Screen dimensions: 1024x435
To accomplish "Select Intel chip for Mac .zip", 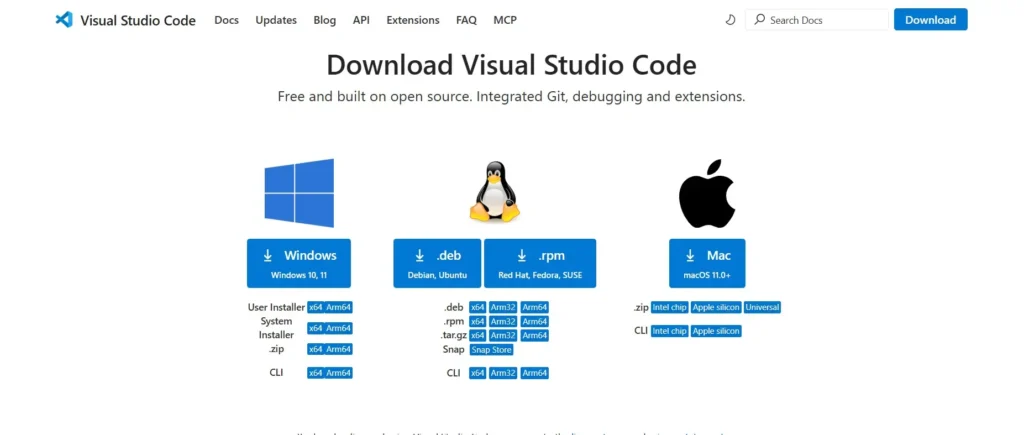I will 669,307.
